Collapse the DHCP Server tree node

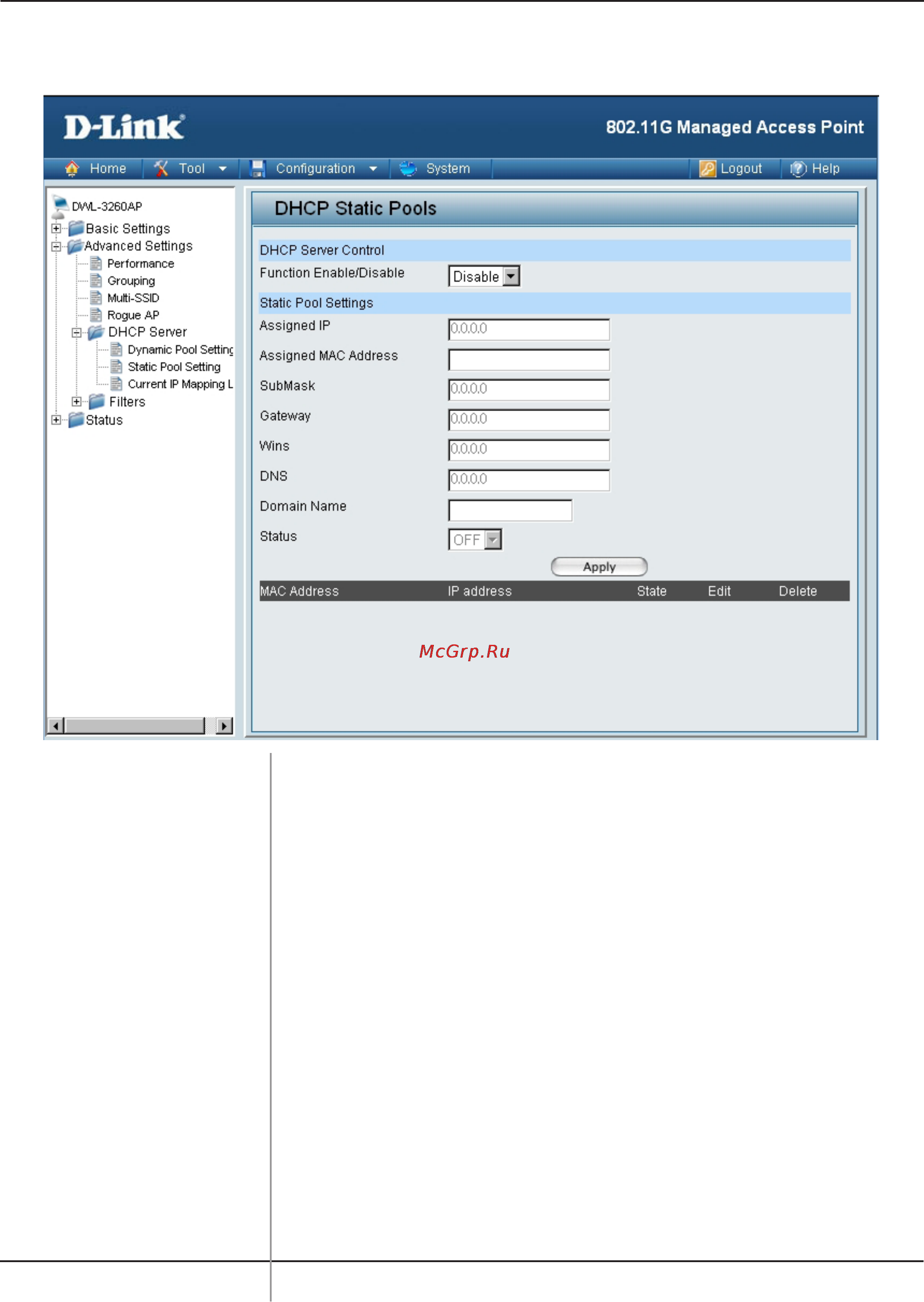point(76,333)
